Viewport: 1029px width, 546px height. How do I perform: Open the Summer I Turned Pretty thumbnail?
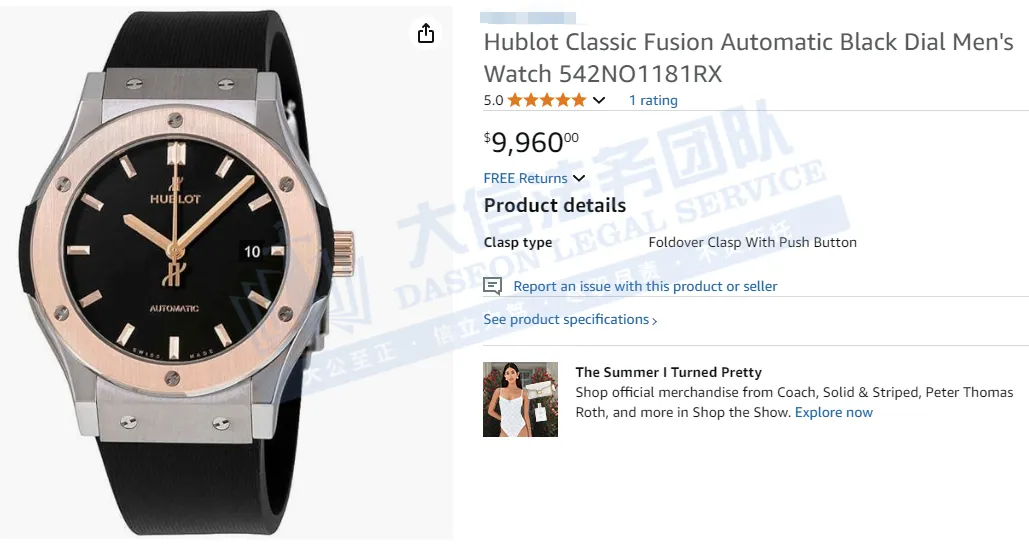[520, 399]
